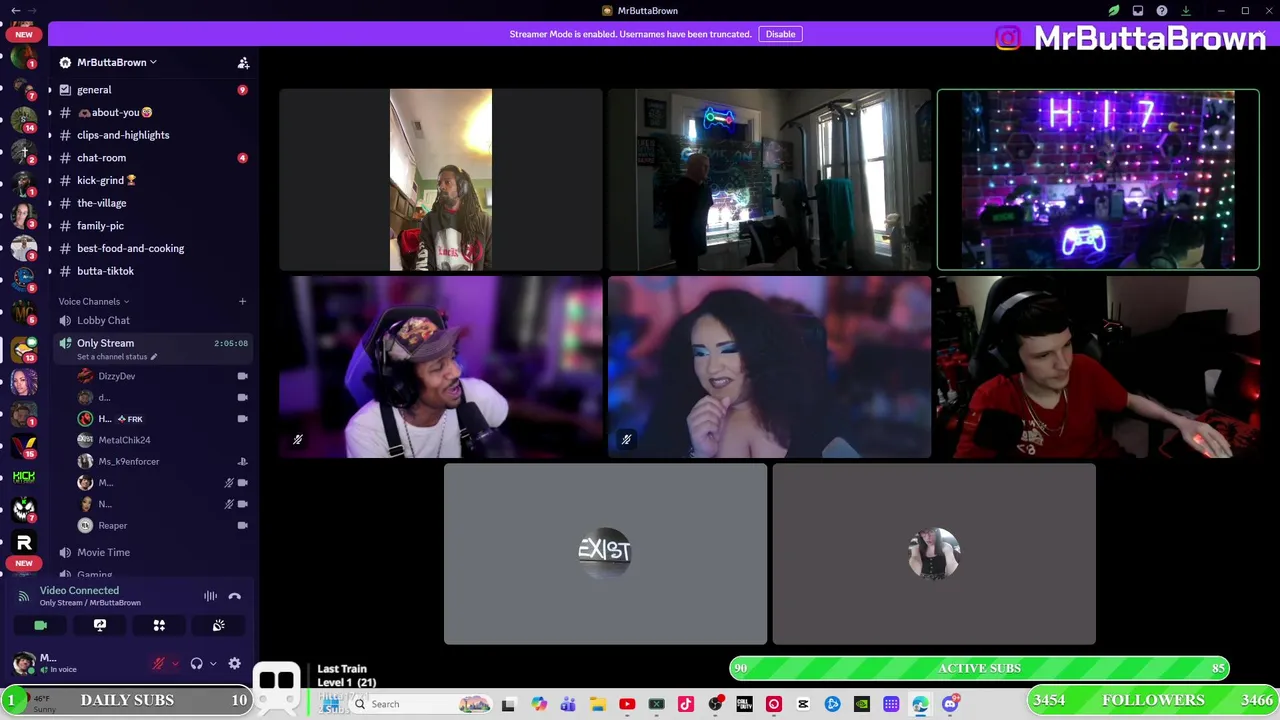Open the download apps icon
1280x720 pixels.
click(1186, 11)
